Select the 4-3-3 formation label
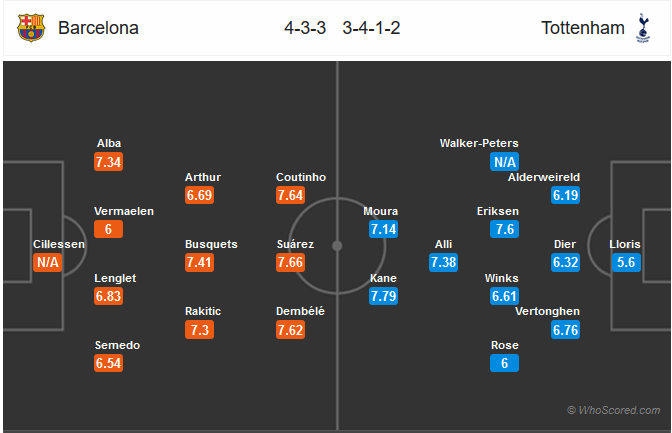The image size is (672, 433). (x=305, y=28)
